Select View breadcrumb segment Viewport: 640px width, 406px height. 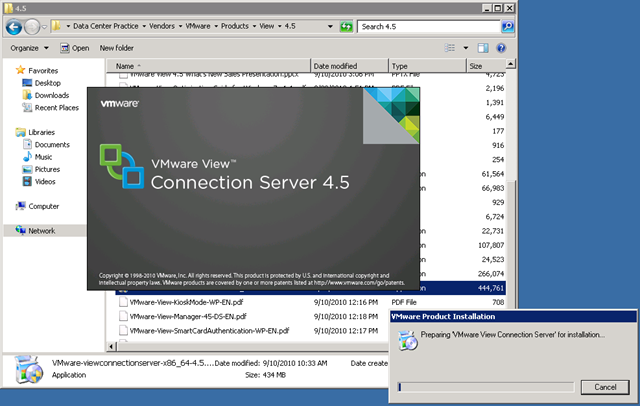click(x=267, y=26)
